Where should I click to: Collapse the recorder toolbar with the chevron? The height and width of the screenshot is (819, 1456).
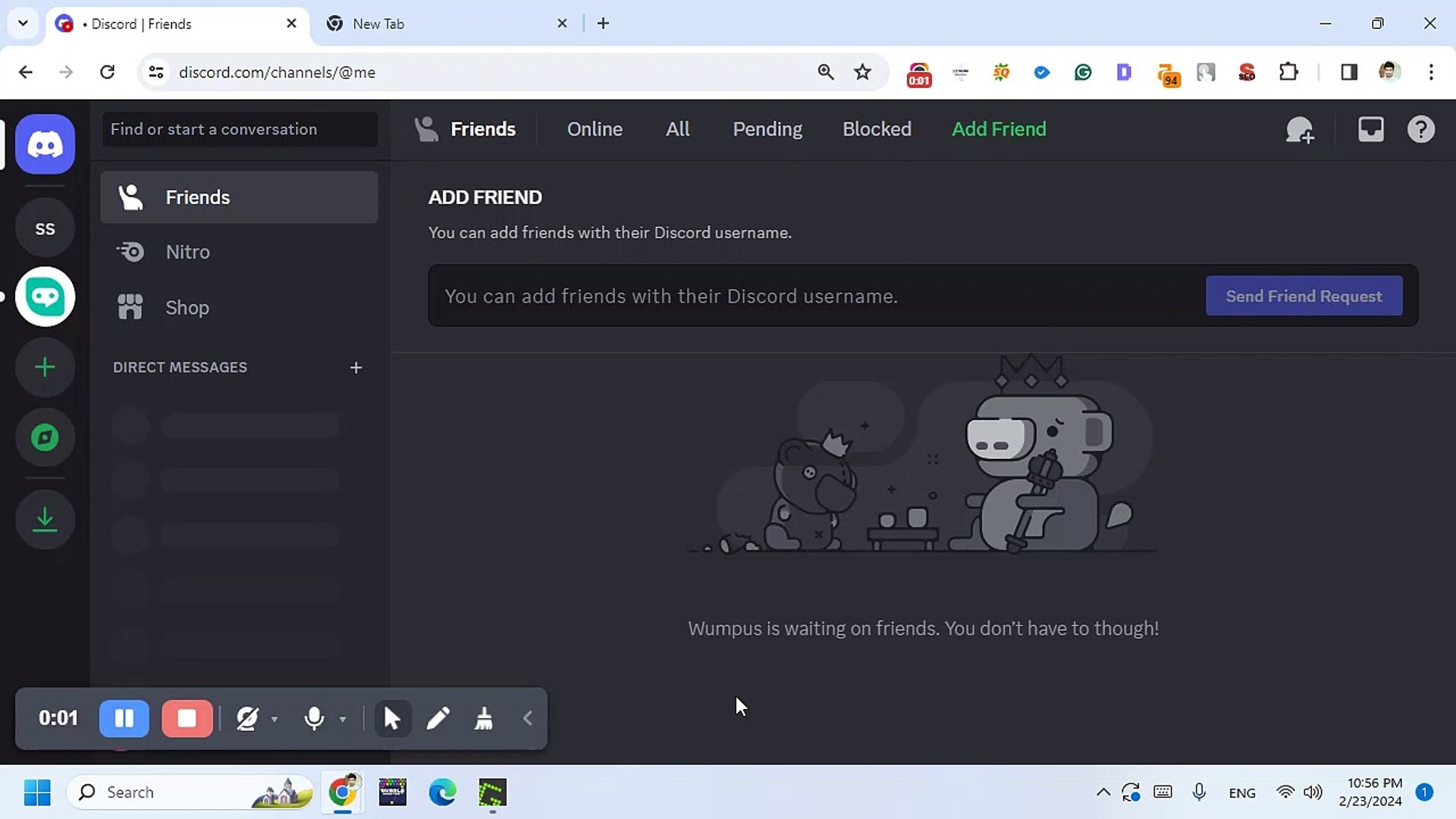coord(527,718)
